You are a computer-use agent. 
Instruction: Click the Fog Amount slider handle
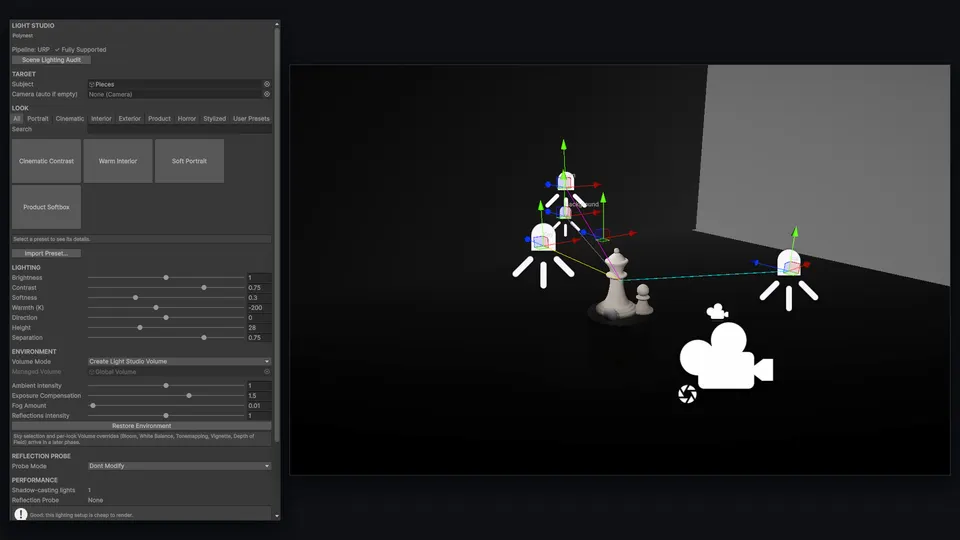point(93,406)
